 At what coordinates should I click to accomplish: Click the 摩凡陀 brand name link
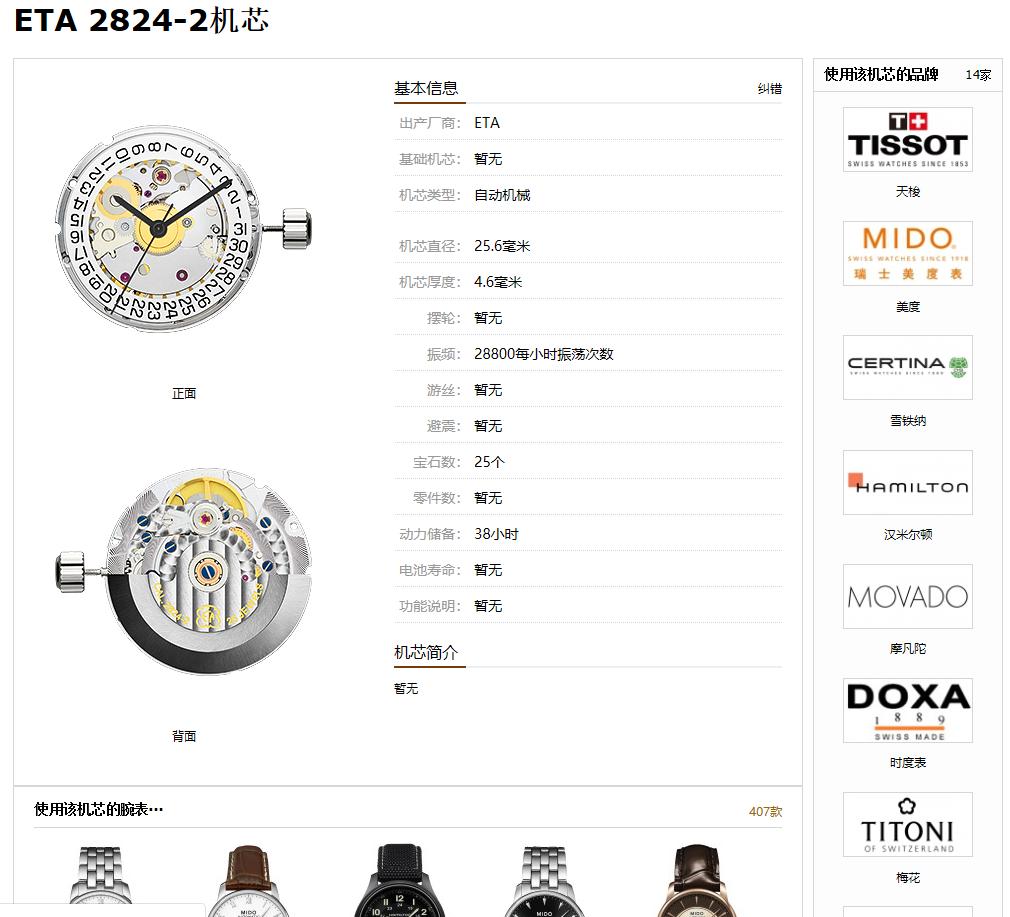pyautogui.click(x=908, y=648)
